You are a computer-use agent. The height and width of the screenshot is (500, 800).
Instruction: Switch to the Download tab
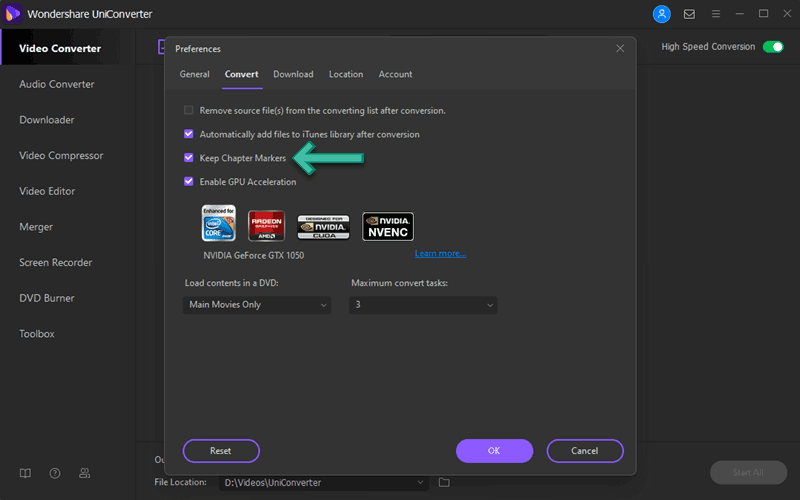pos(293,74)
